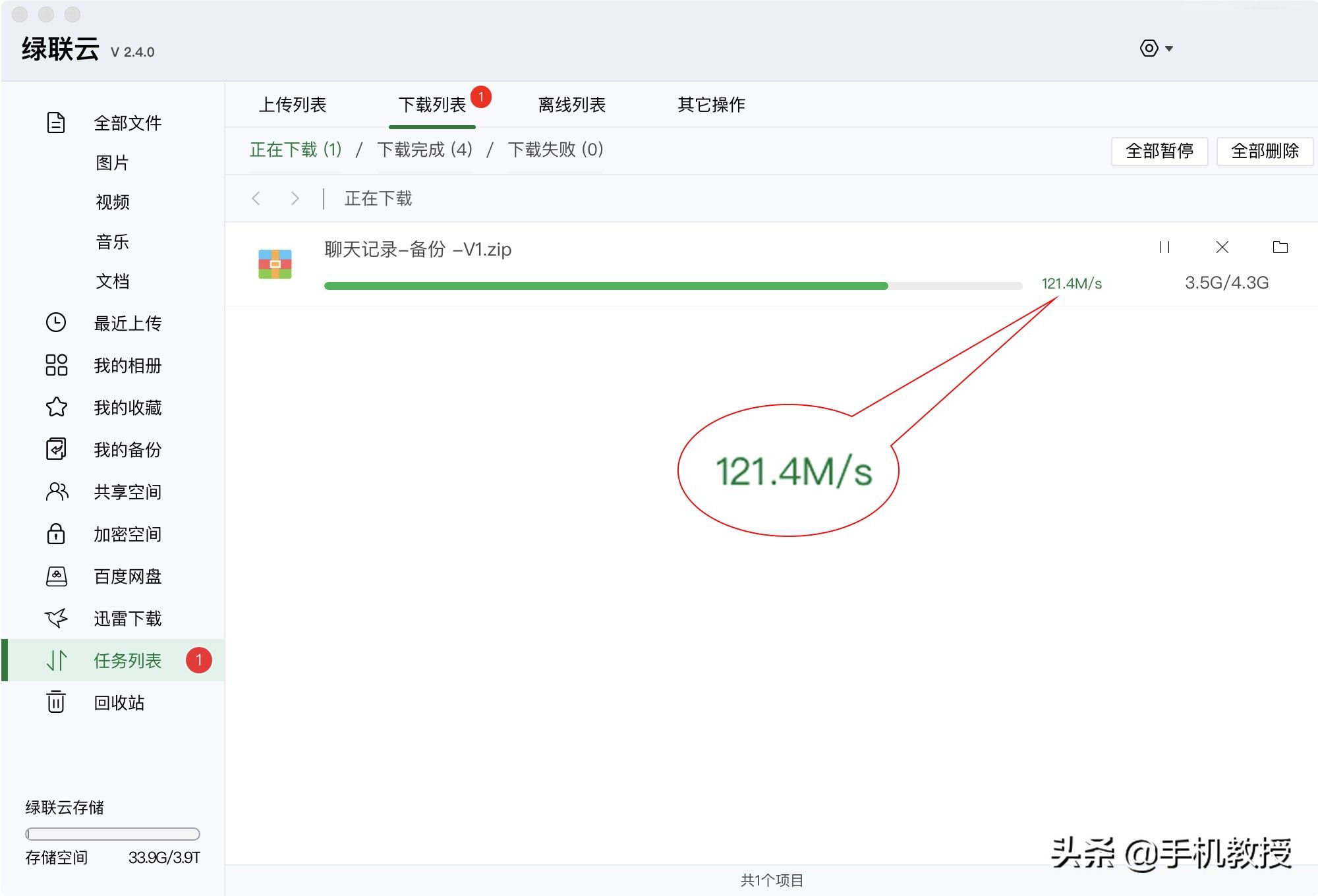1318x896 pixels.
Task: Click the download progress bar
Action: pos(672,286)
